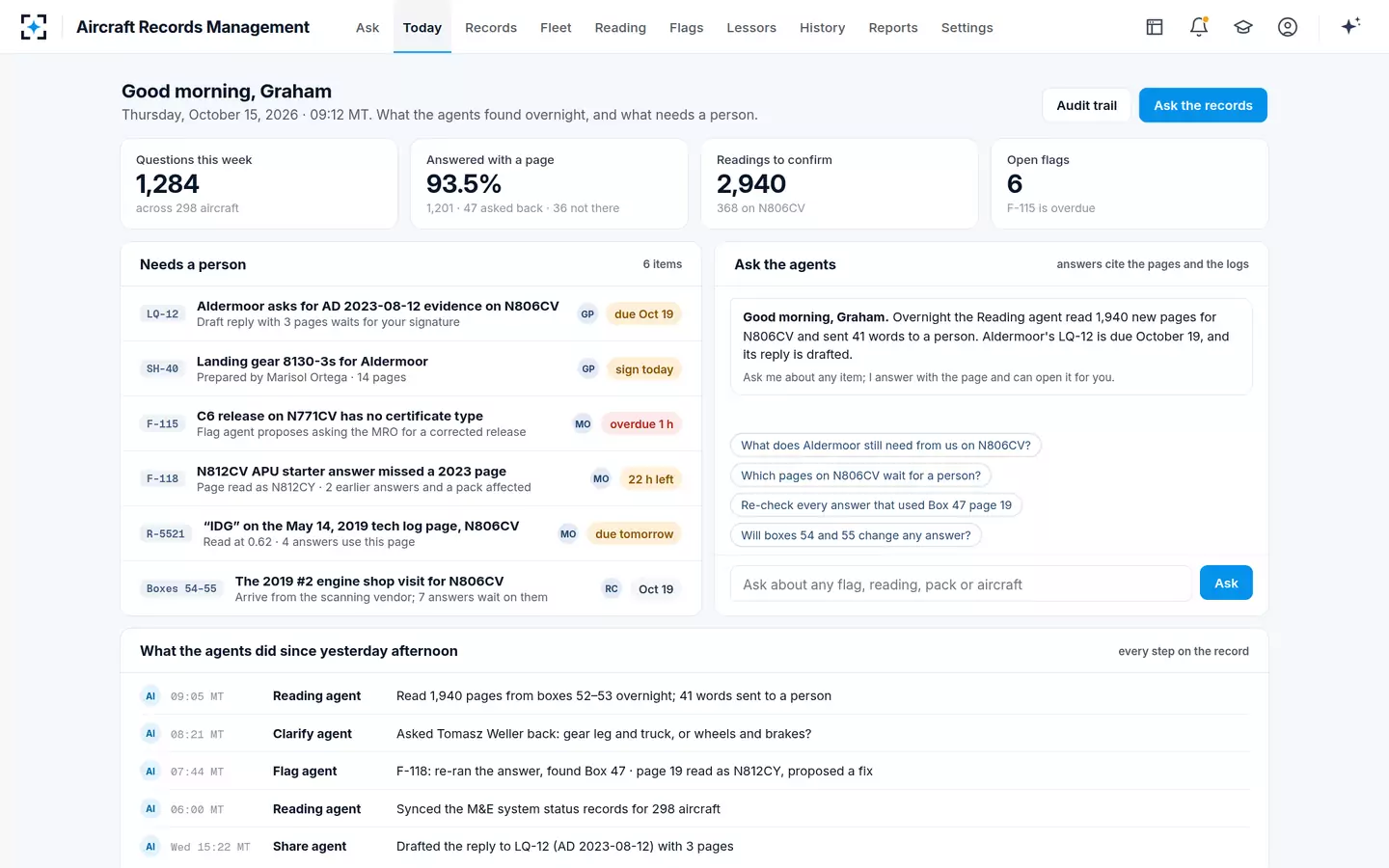
Task: Click the MO avatar on the F-115 row
Action: coord(583,424)
